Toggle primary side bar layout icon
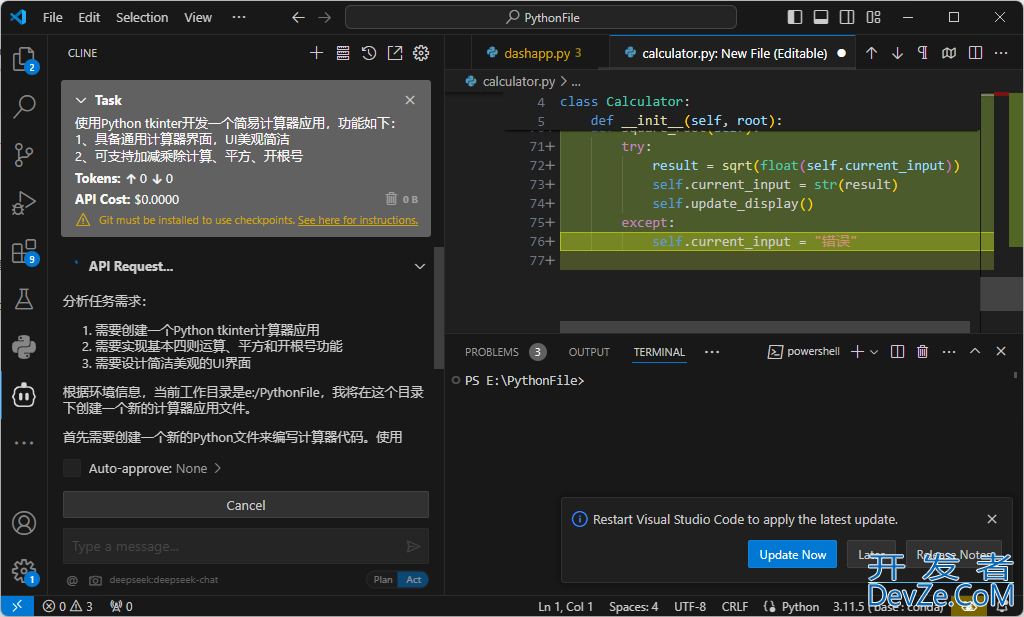Viewport: 1024px width, 617px height. click(x=795, y=17)
